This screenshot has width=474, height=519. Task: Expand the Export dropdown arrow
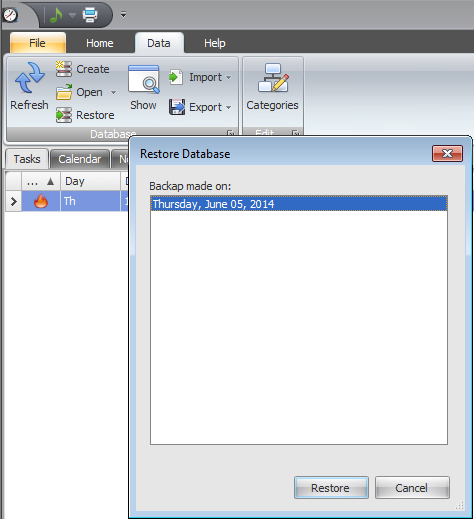click(x=228, y=107)
